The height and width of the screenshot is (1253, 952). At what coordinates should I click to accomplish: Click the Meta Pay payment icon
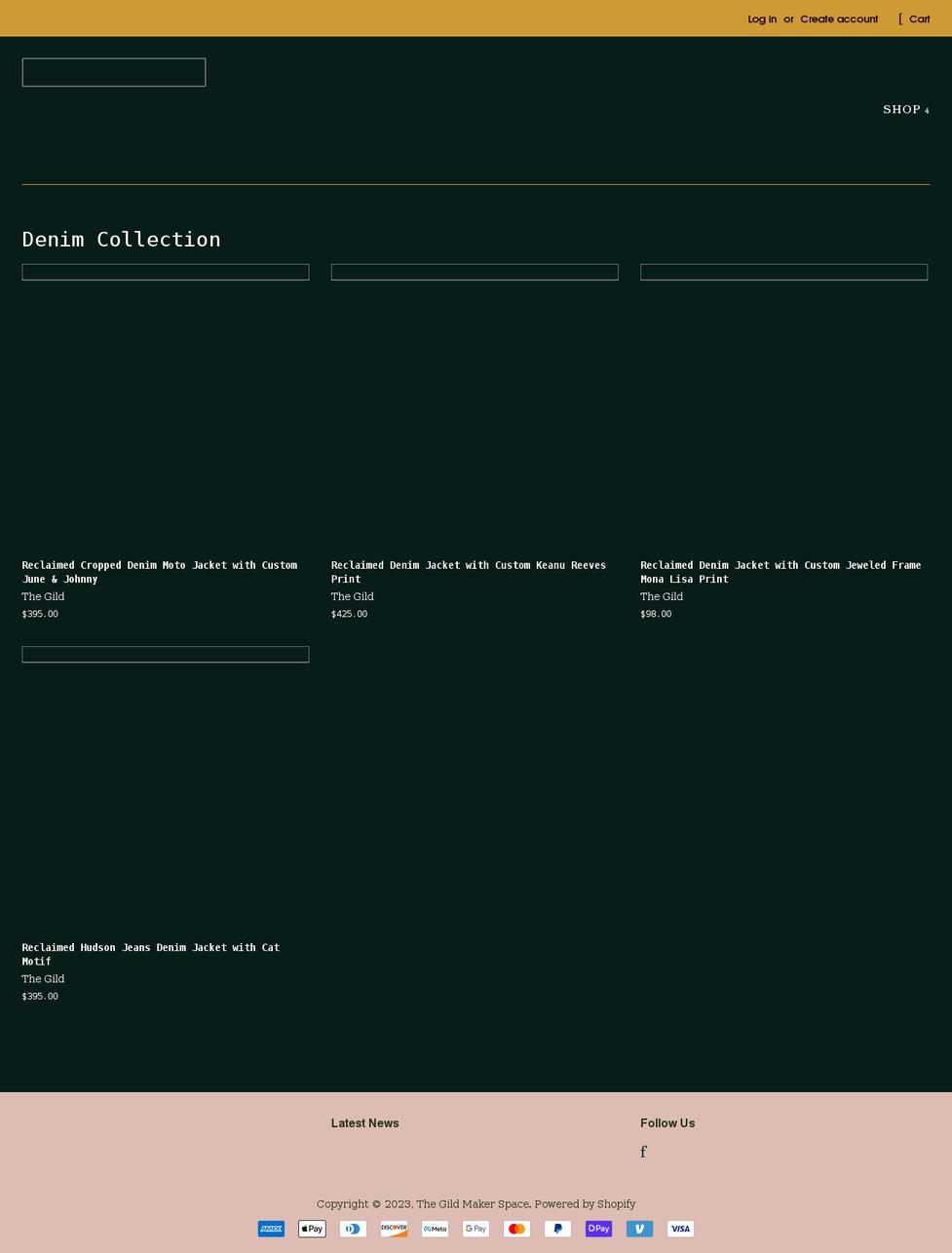[x=435, y=1229]
